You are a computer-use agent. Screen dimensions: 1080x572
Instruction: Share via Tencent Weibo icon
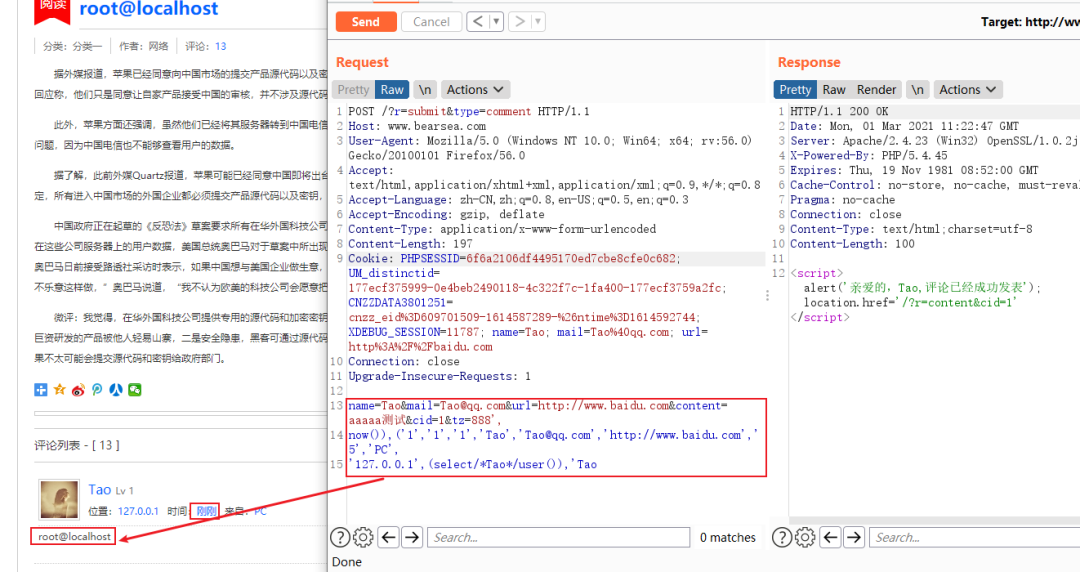coord(97,390)
